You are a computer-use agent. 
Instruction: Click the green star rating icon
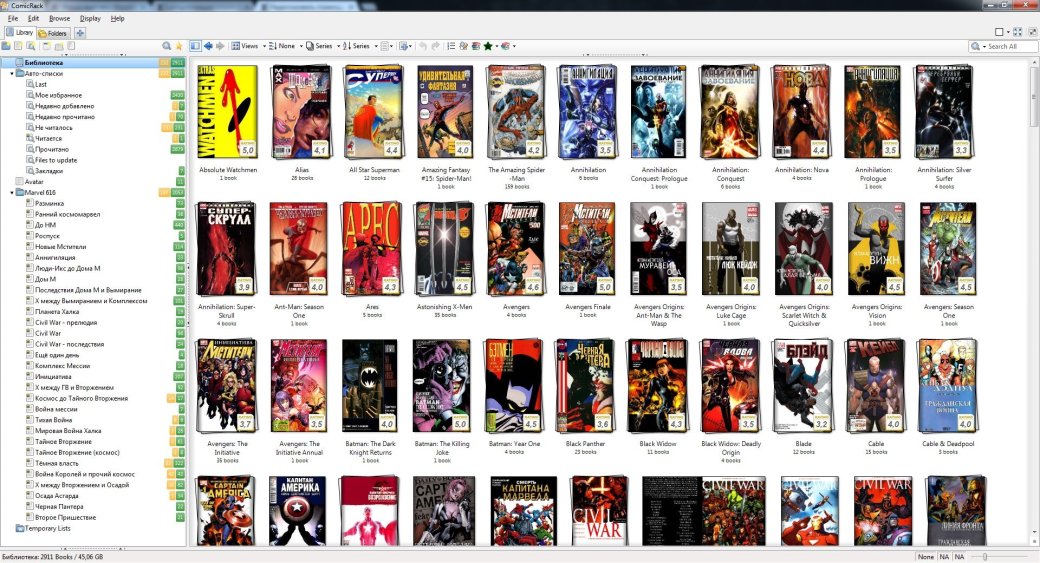[488, 46]
